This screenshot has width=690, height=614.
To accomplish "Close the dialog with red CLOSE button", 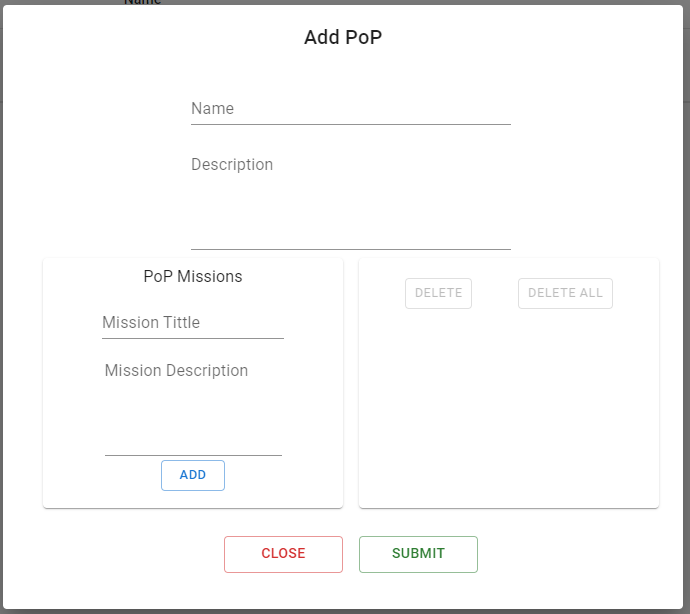I will pyautogui.click(x=283, y=554).
